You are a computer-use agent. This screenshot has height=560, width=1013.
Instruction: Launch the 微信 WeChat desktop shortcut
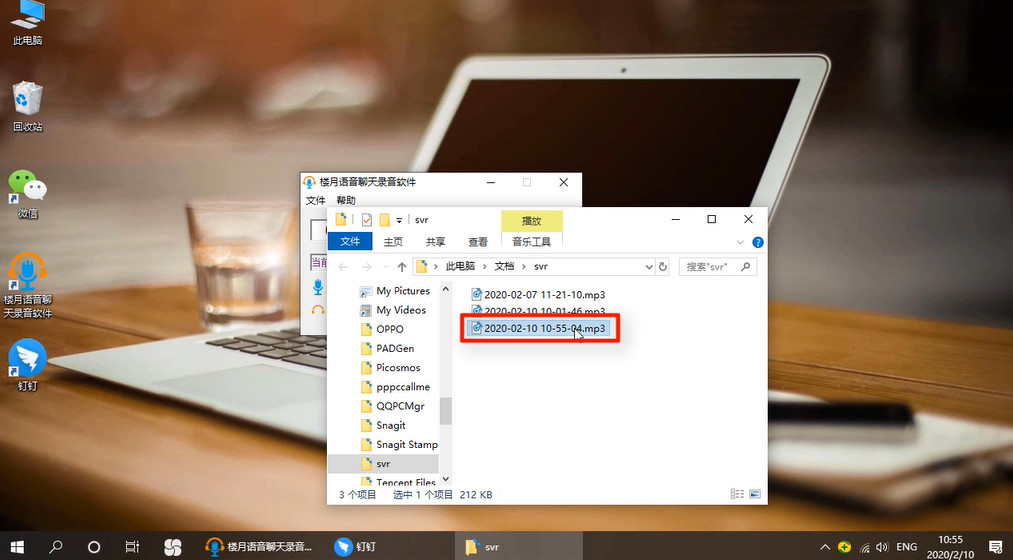click(27, 194)
